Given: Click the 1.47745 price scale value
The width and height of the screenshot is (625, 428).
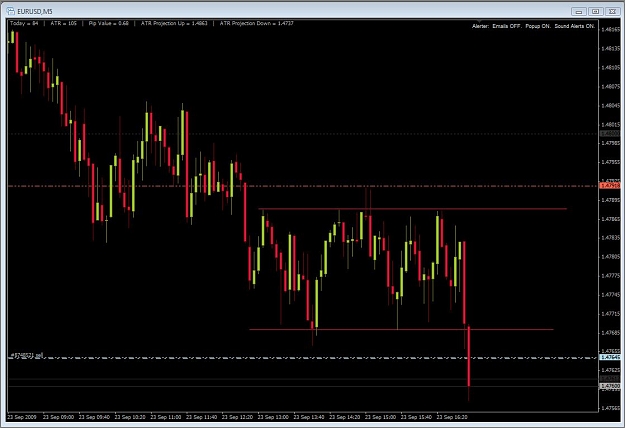Looking at the screenshot, I should [x=610, y=294].
